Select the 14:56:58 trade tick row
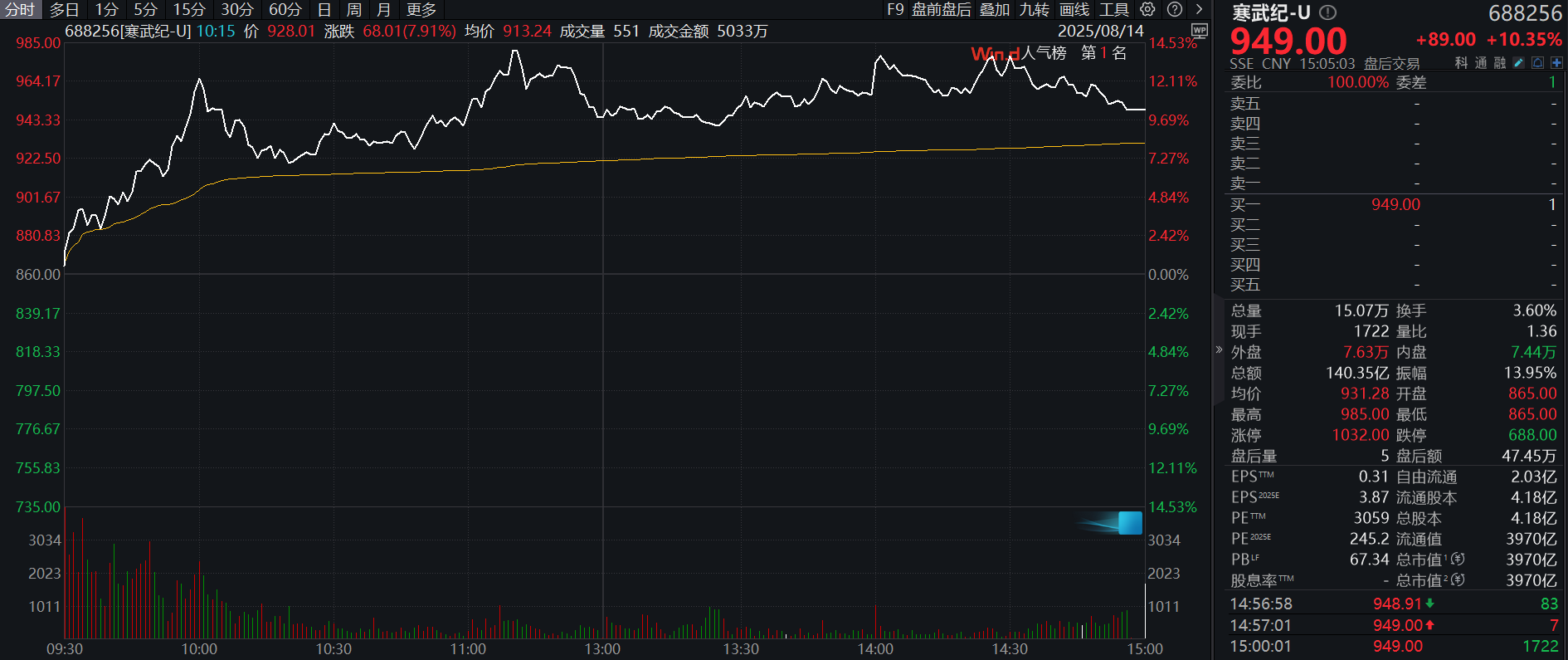The image size is (1568, 660). pyautogui.click(x=1393, y=604)
